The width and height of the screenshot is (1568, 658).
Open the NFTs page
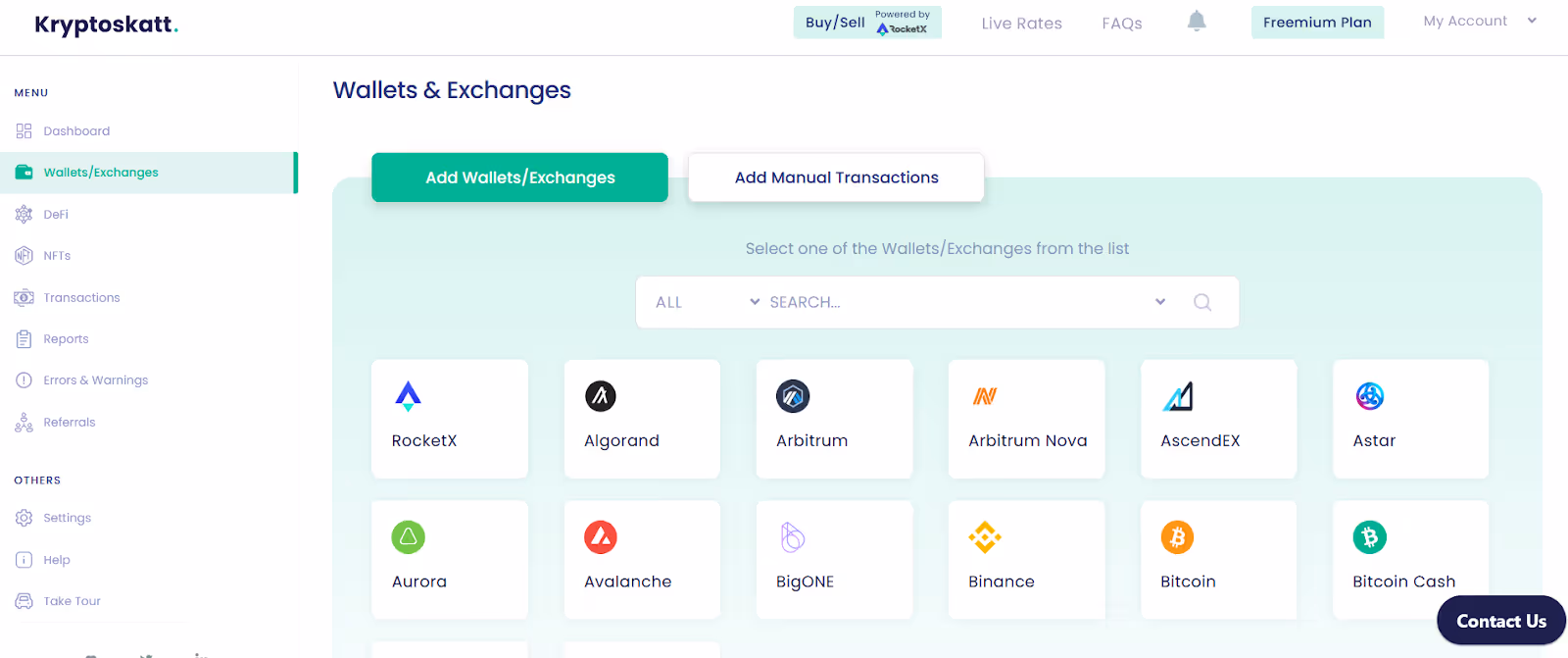coord(57,256)
